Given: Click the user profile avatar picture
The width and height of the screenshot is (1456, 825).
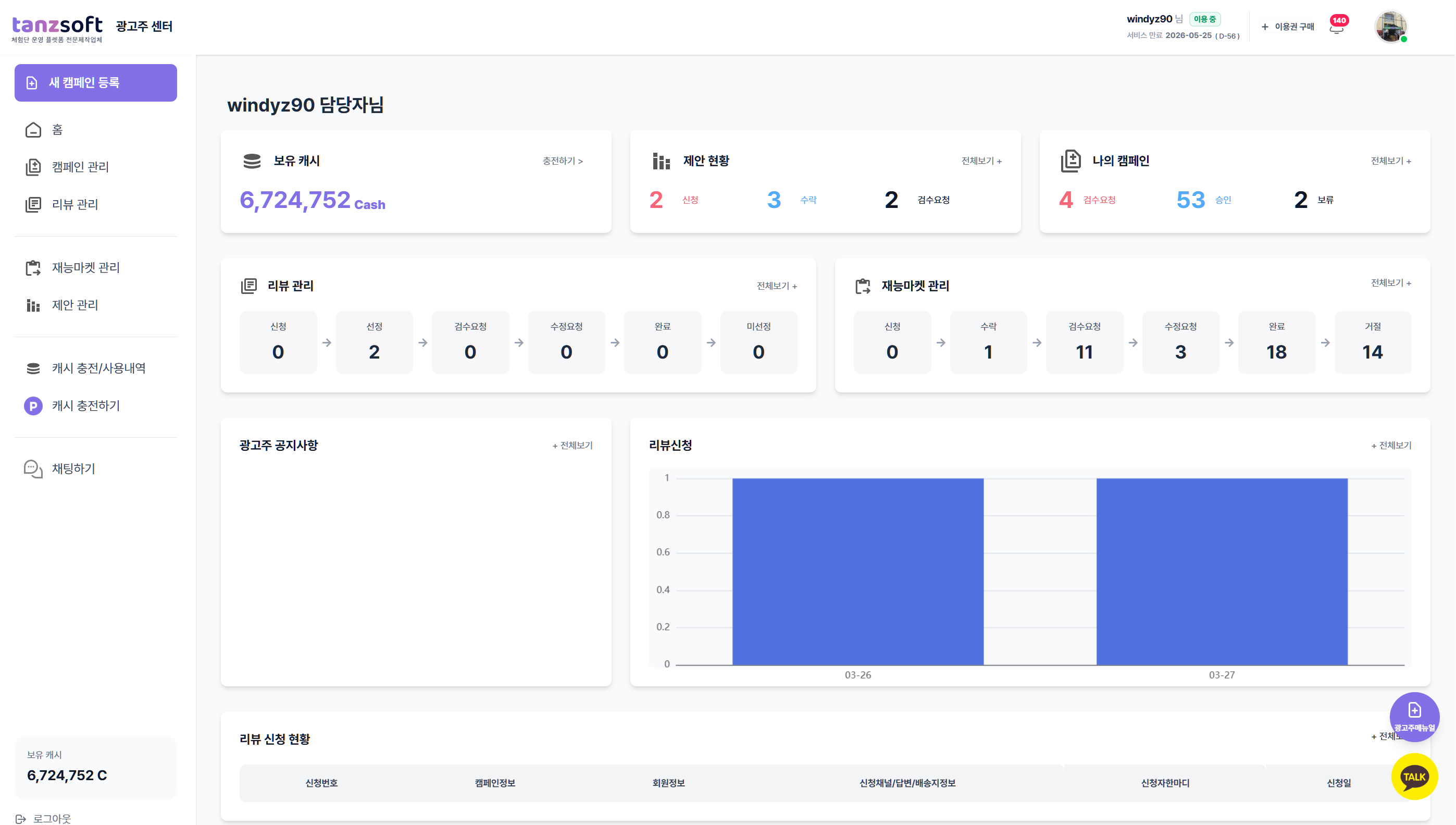Looking at the screenshot, I should (1390, 27).
